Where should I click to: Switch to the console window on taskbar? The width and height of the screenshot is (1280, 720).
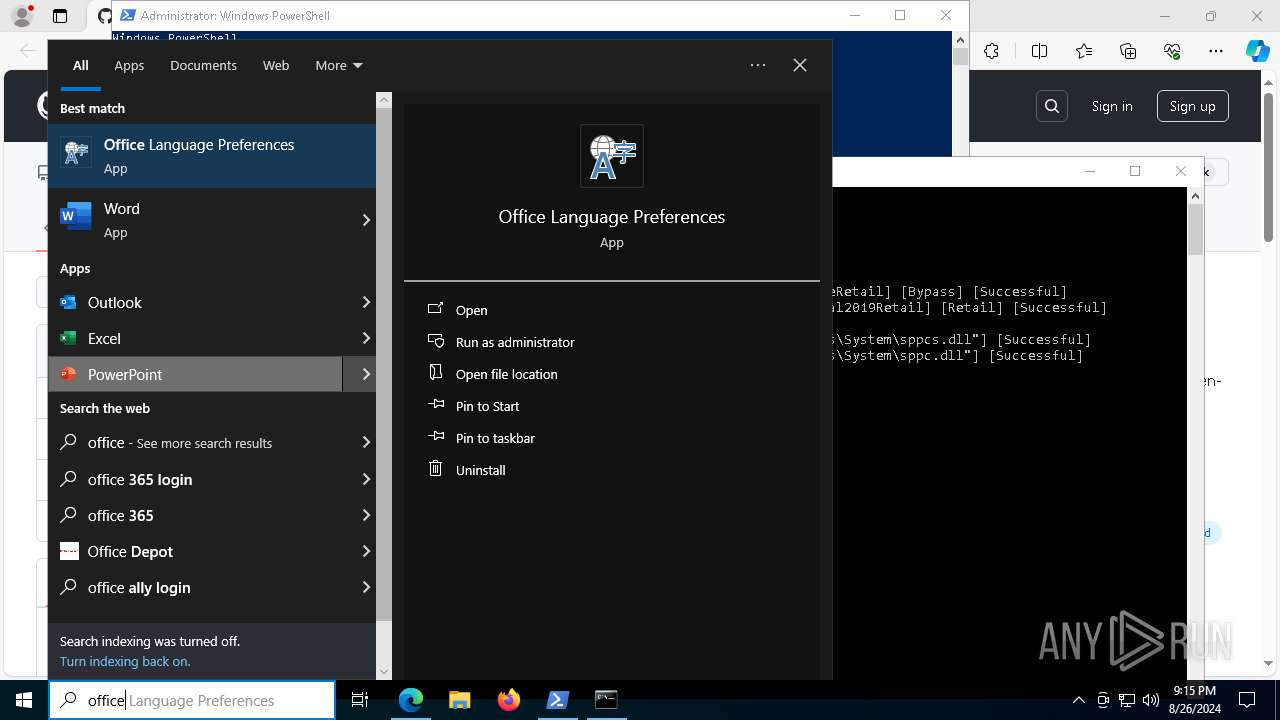tap(606, 700)
